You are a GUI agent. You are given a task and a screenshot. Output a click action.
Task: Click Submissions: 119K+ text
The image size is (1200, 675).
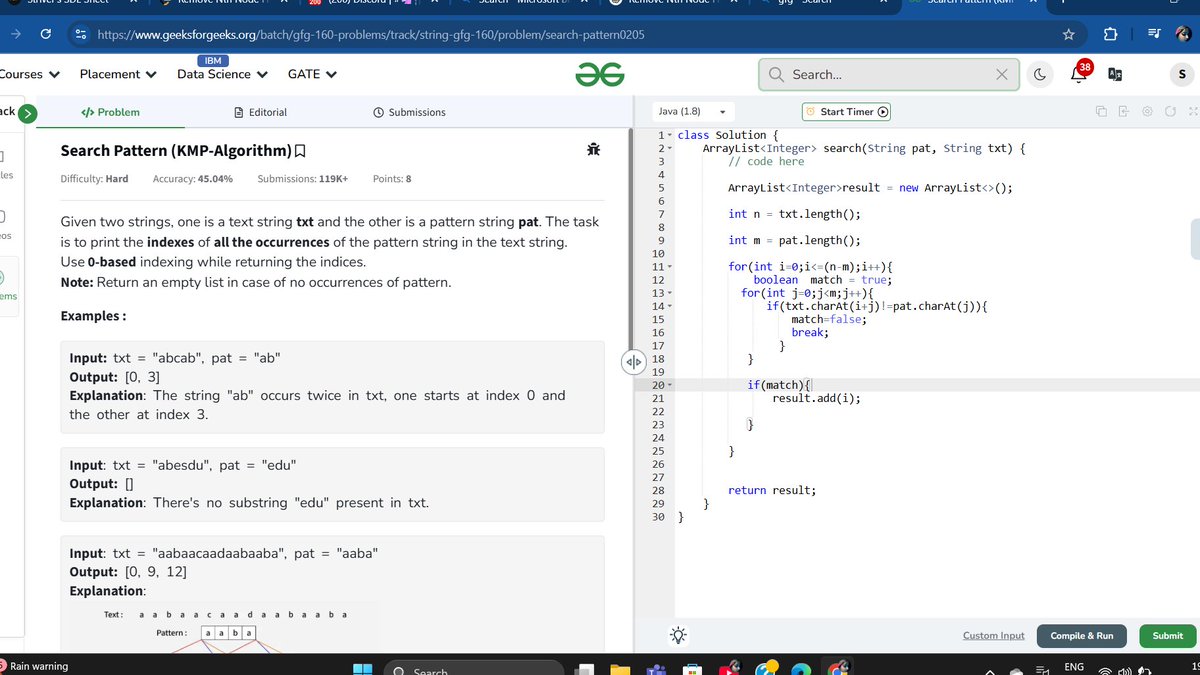click(x=303, y=179)
